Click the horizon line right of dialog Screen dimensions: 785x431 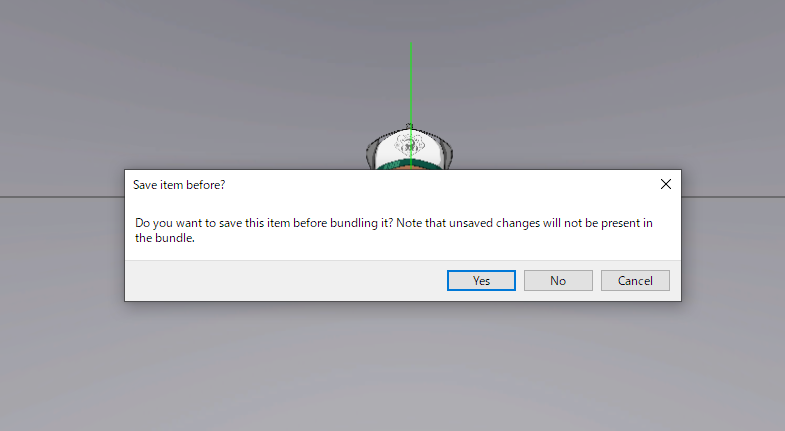click(x=733, y=197)
